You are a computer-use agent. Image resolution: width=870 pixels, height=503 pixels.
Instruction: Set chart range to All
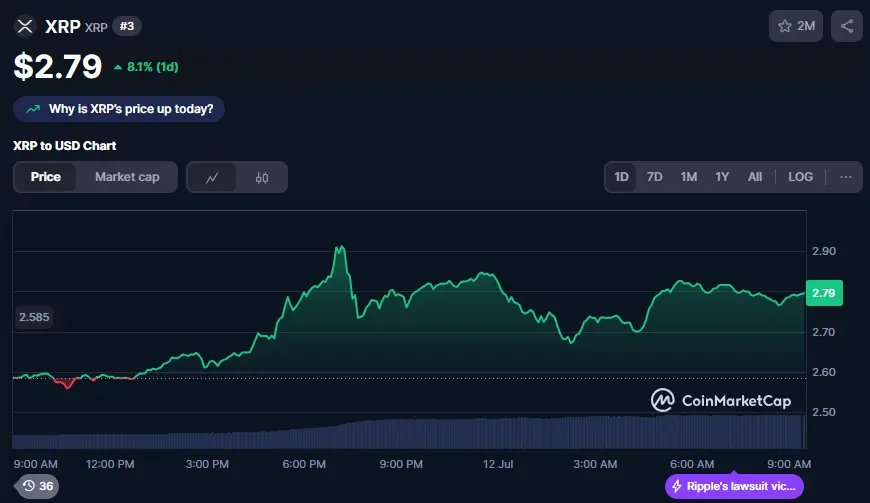click(755, 177)
